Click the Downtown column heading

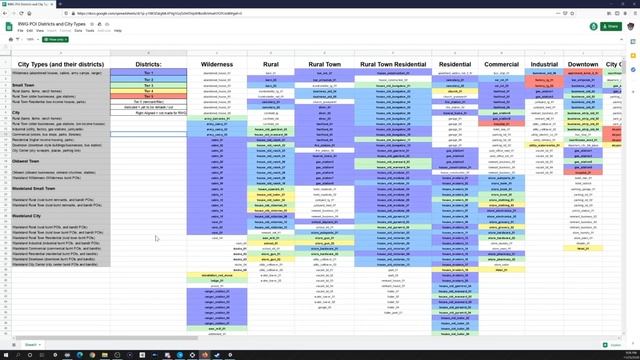pos(583,64)
